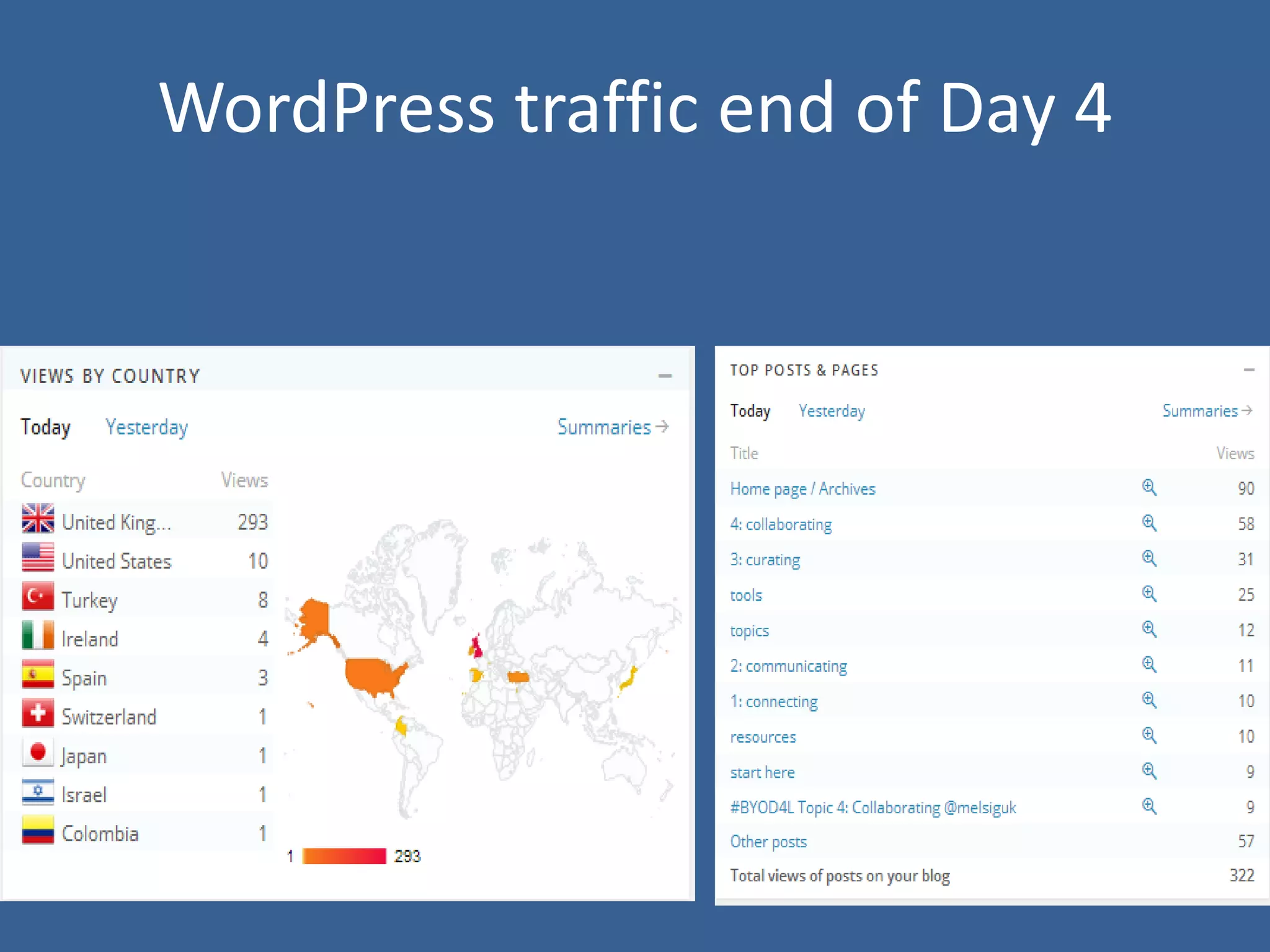The width and height of the screenshot is (1270, 952).
Task: Click magnifier icon for Home page / Archives
Action: [x=1149, y=488]
